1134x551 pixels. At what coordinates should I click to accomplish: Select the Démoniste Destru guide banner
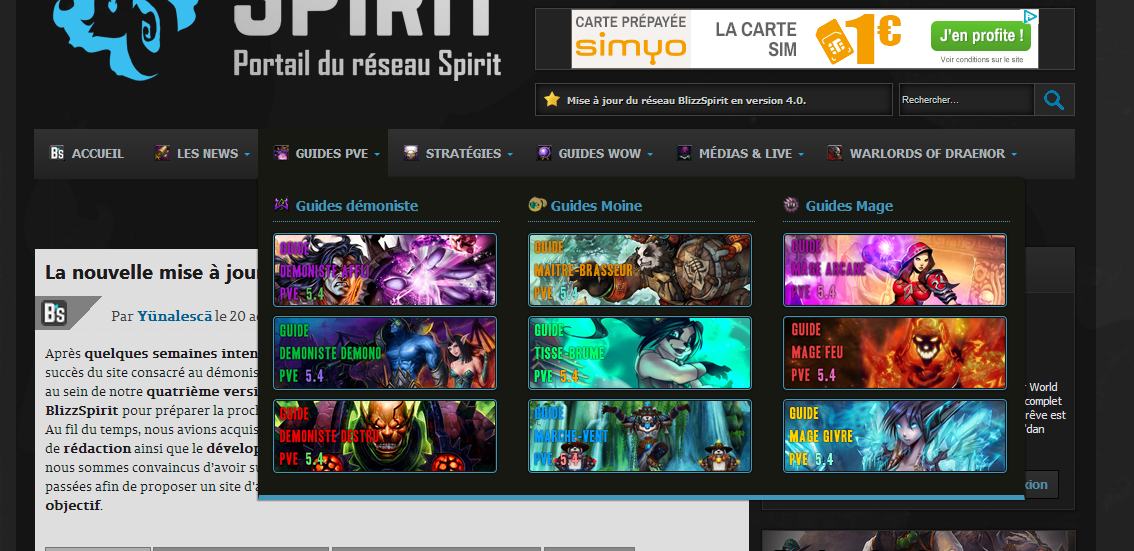pyautogui.click(x=384, y=436)
